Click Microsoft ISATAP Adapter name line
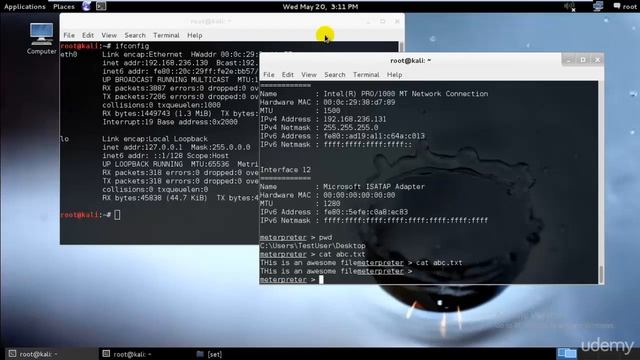The width and height of the screenshot is (640, 360). 342,187
